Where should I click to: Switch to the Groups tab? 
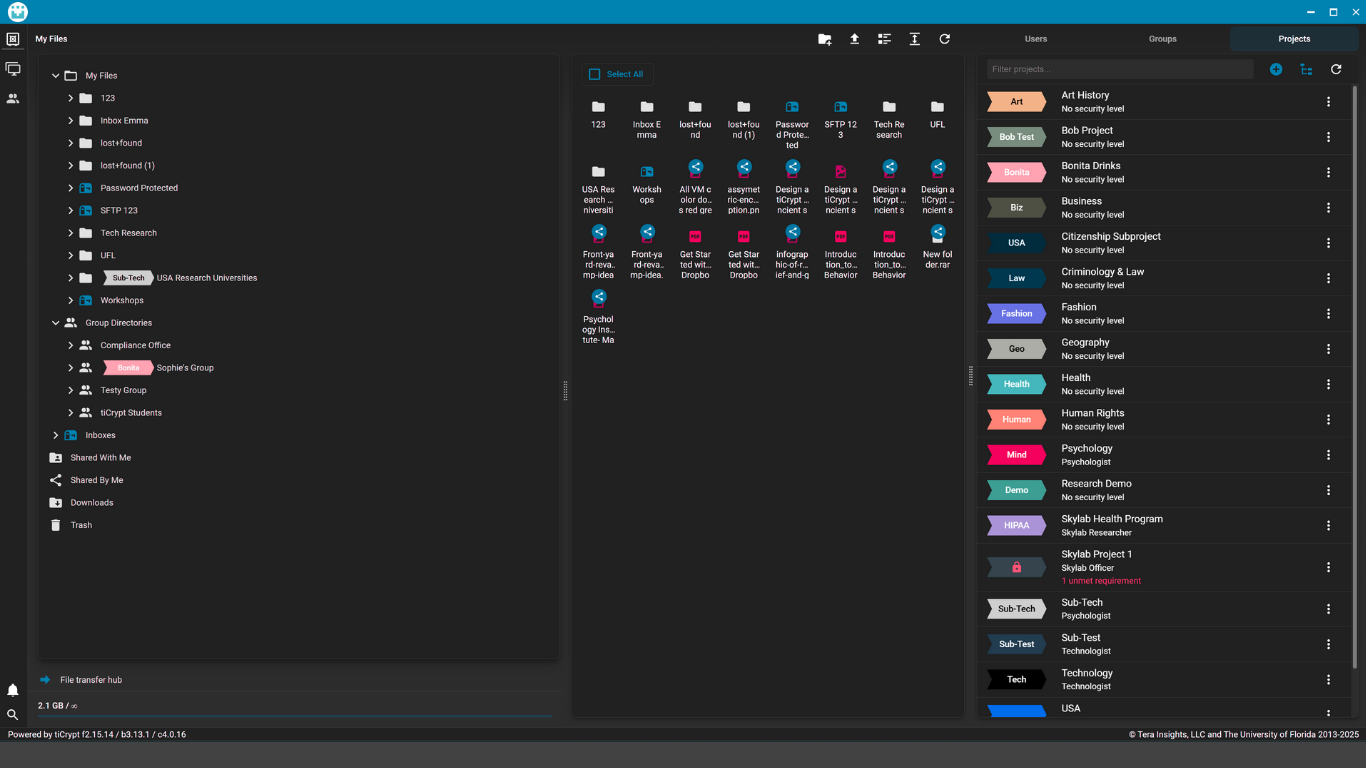click(1162, 39)
